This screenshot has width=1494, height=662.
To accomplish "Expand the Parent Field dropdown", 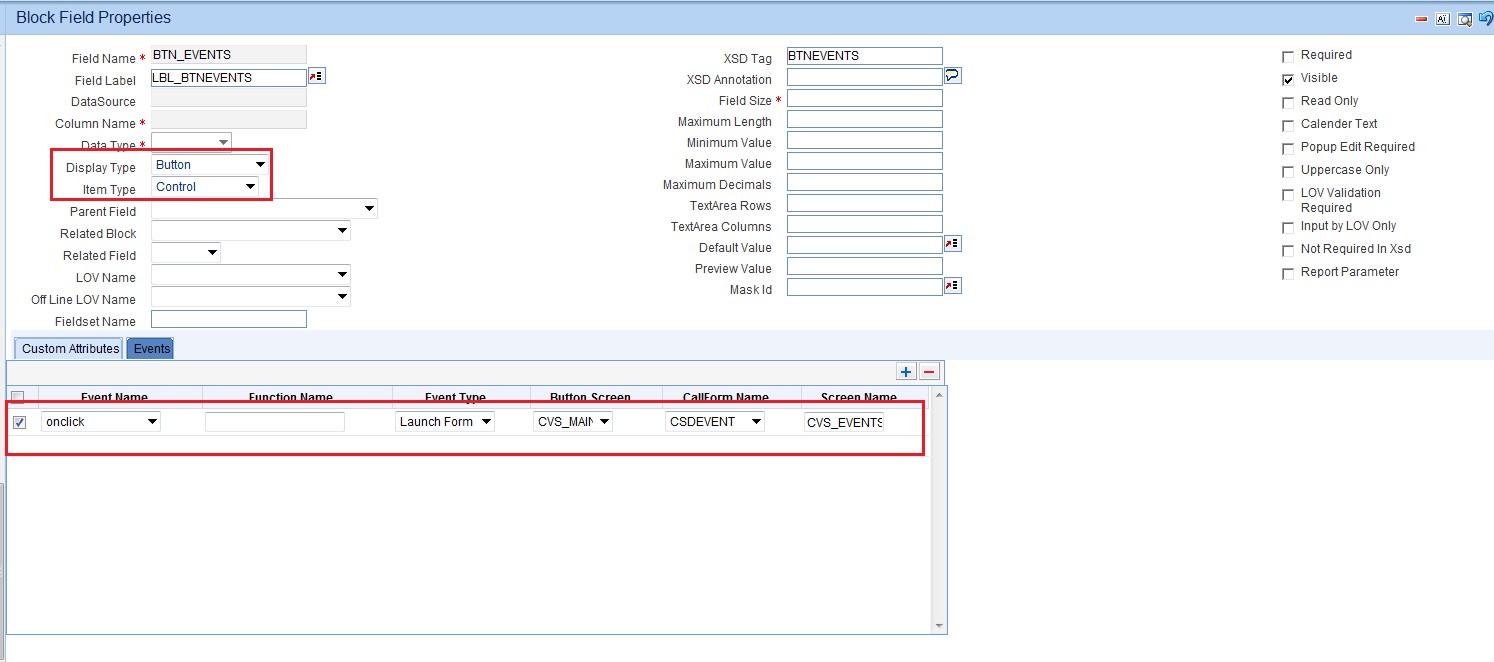I will 264,210.
